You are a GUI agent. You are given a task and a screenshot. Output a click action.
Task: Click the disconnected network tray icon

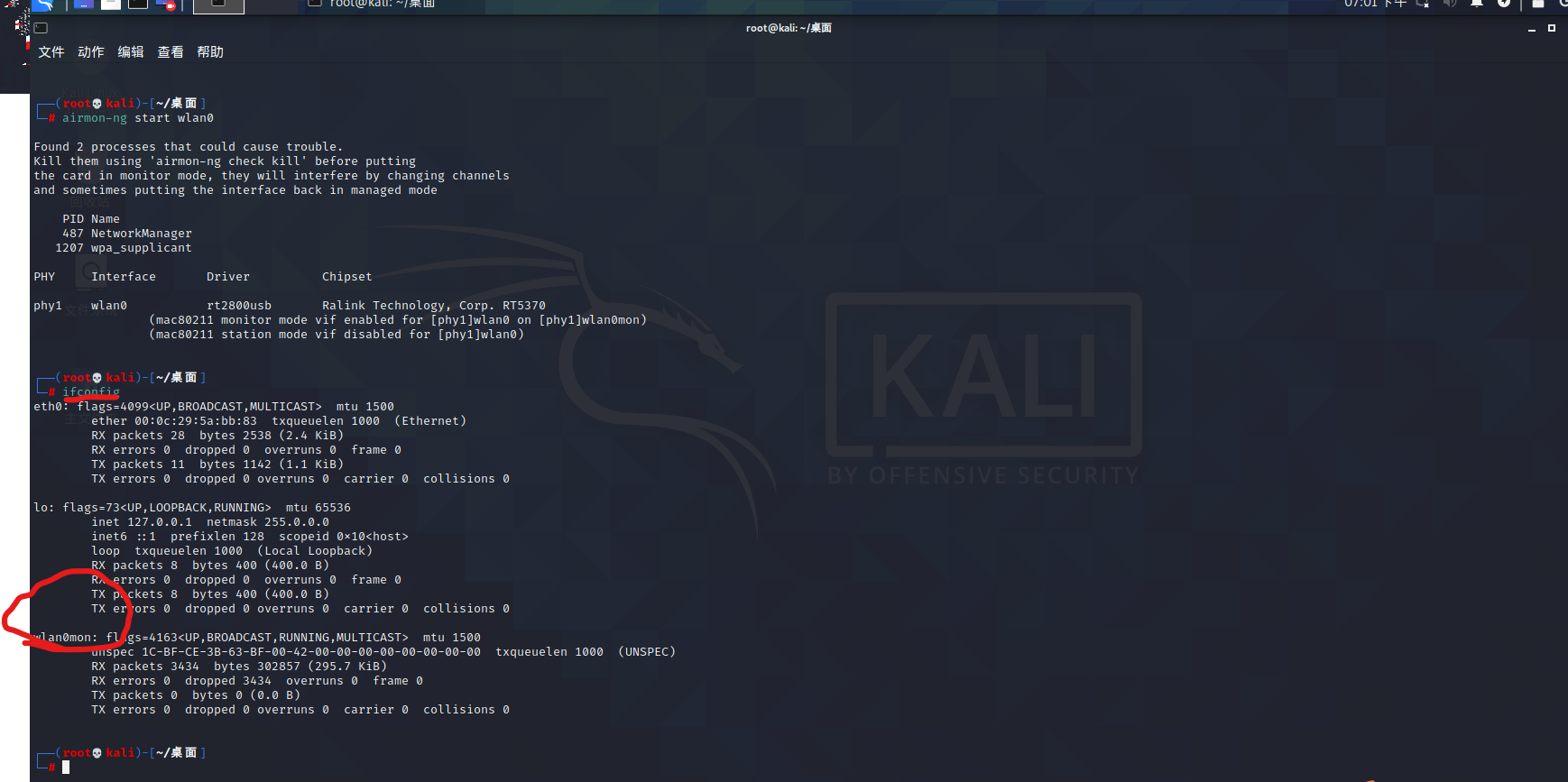tap(1423, 4)
